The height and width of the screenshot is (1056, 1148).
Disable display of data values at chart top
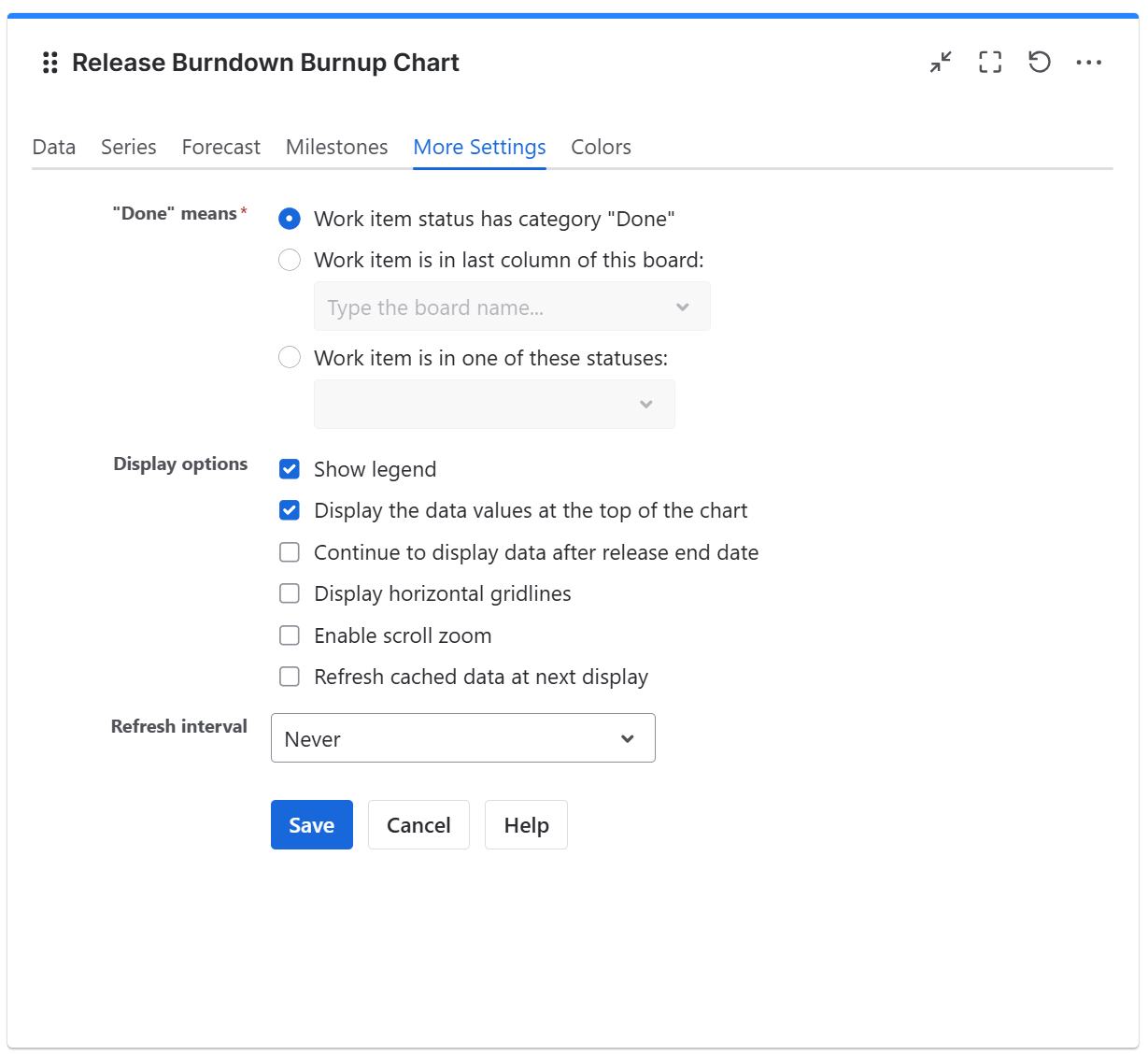click(x=290, y=510)
